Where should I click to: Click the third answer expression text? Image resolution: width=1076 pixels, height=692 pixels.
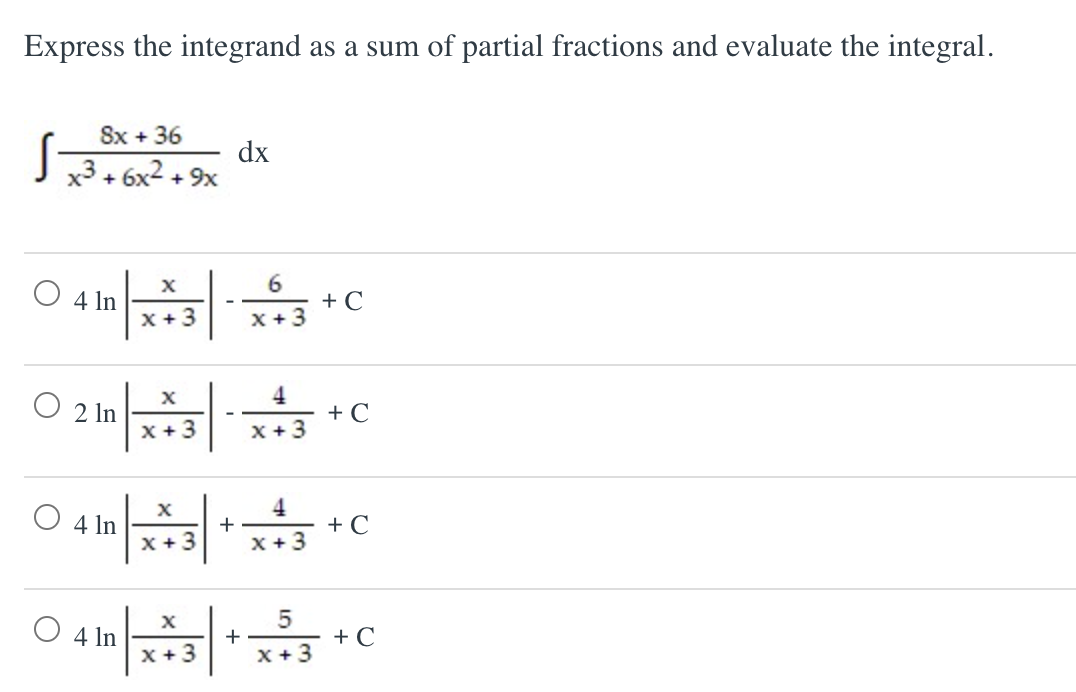tap(215, 523)
